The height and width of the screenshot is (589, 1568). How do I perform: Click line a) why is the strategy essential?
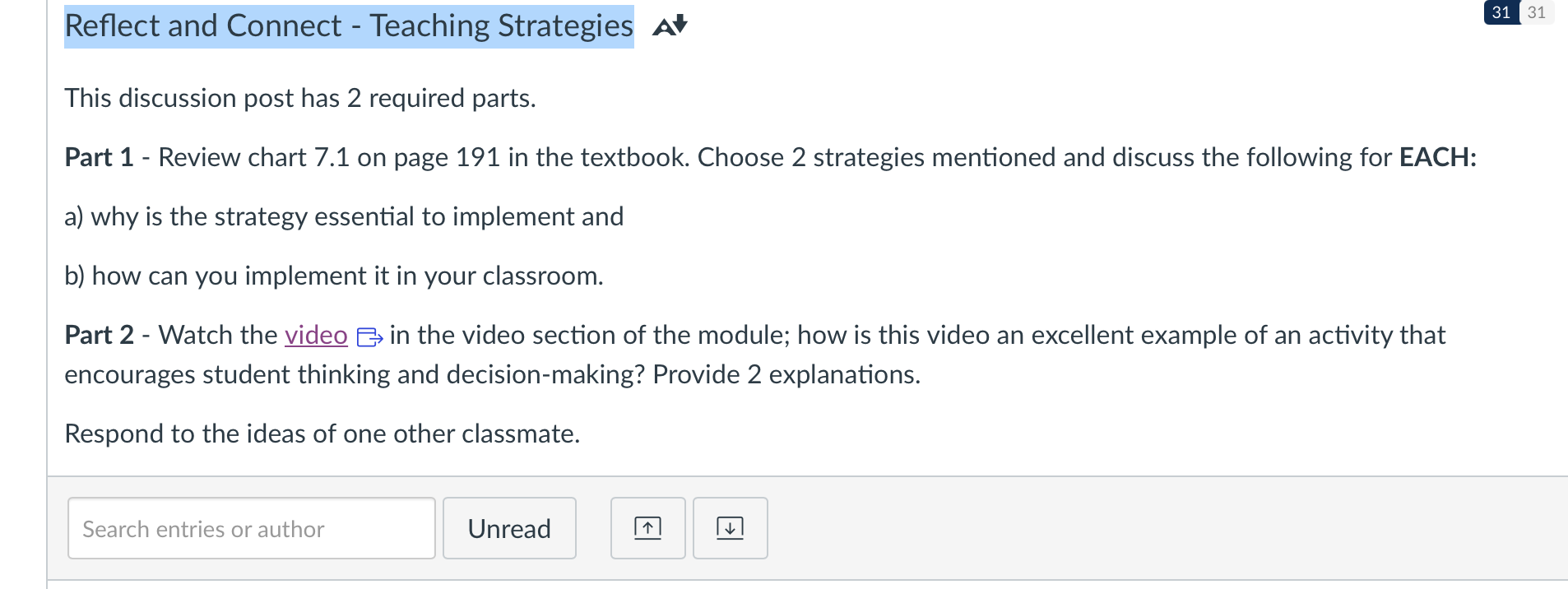[344, 216]
